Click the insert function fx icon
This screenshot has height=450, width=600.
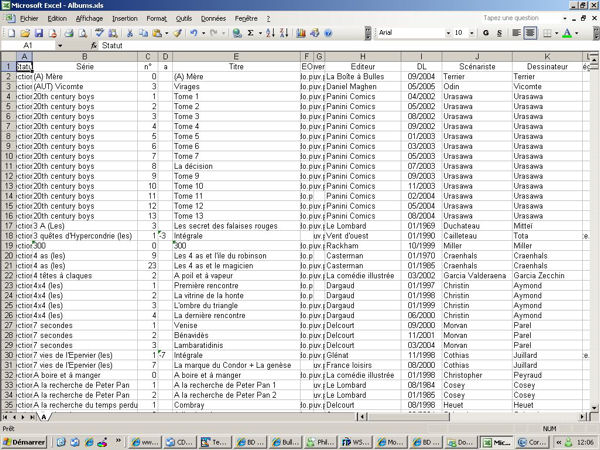[x=94, y=46]
